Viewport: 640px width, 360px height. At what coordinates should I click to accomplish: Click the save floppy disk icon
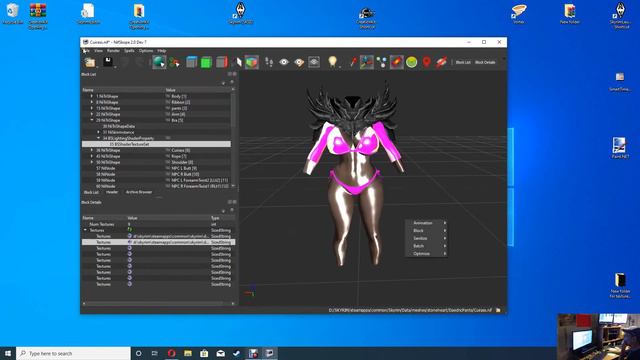[108, 62]
